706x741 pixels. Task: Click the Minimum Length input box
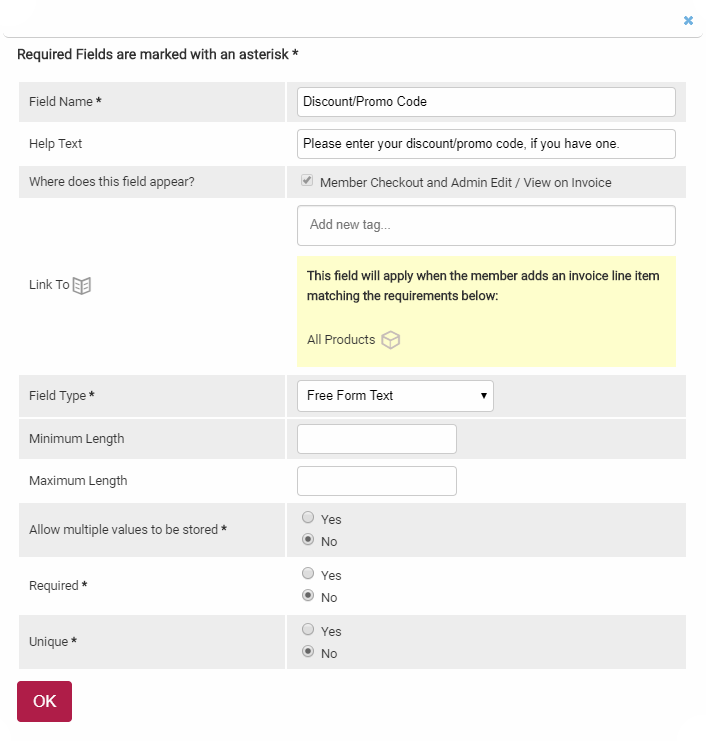(x=377, y=439)
